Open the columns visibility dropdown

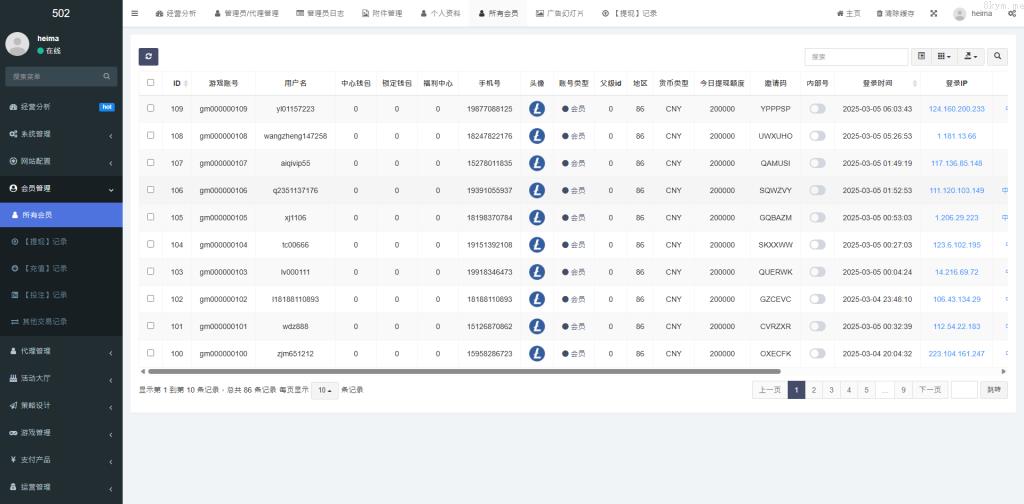945,57
